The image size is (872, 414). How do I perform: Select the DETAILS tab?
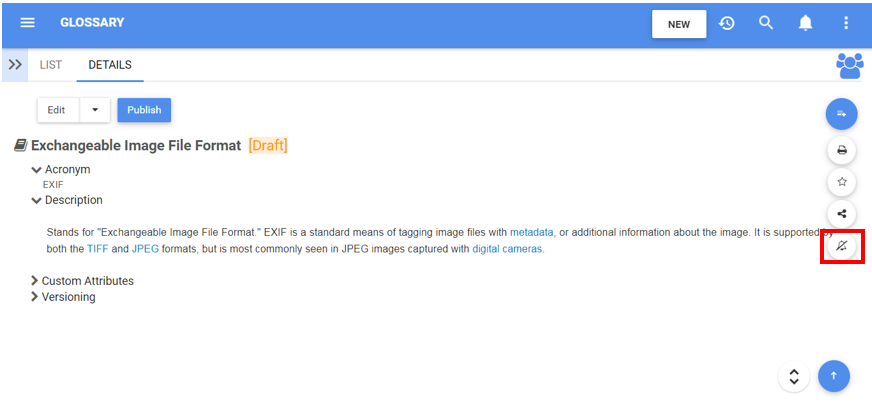(110, 65)
